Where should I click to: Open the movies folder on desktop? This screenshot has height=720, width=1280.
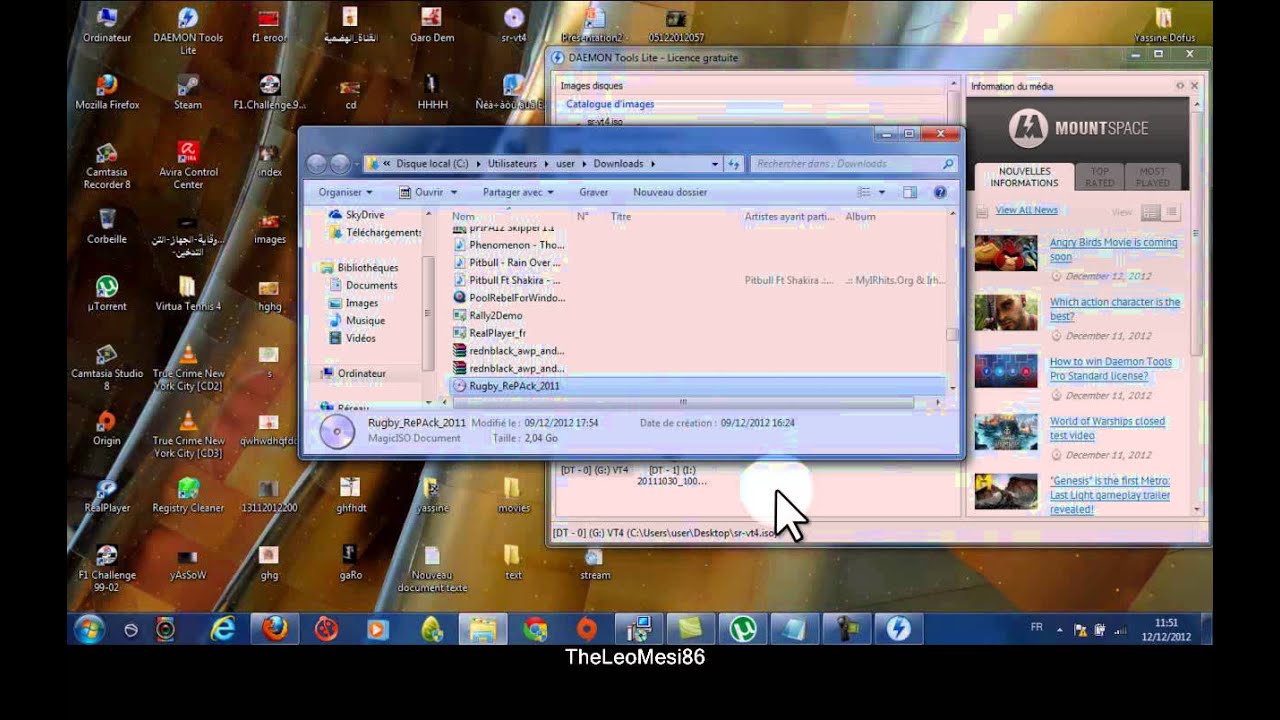(513, 495)
